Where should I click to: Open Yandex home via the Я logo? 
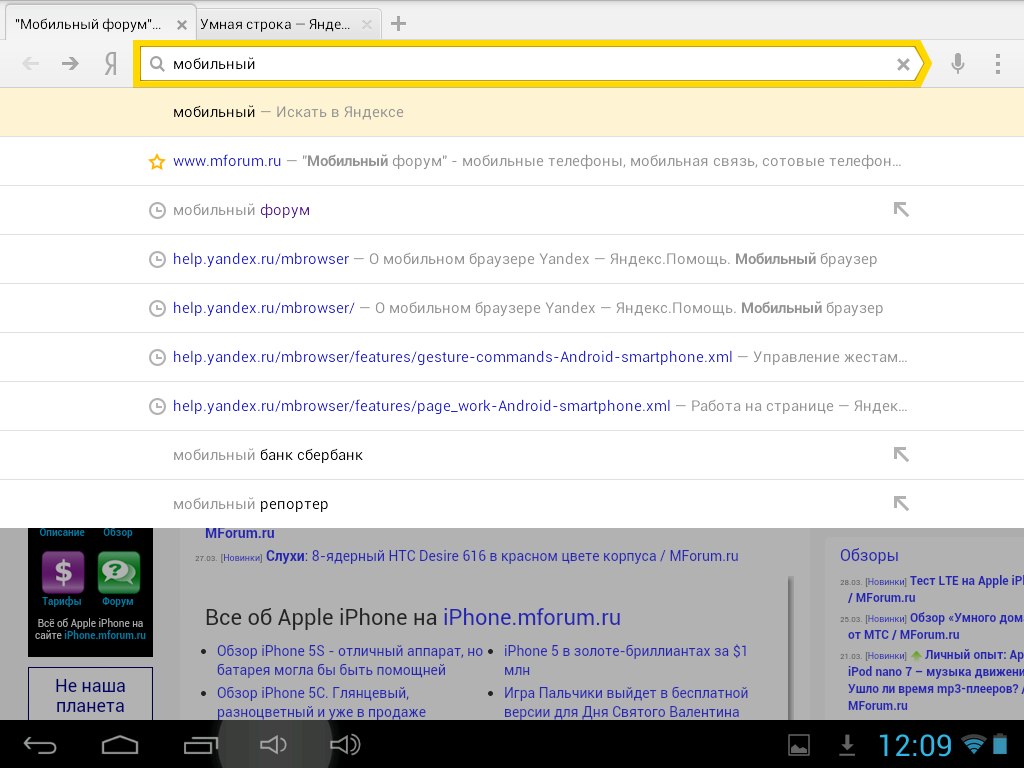point(111,63)
